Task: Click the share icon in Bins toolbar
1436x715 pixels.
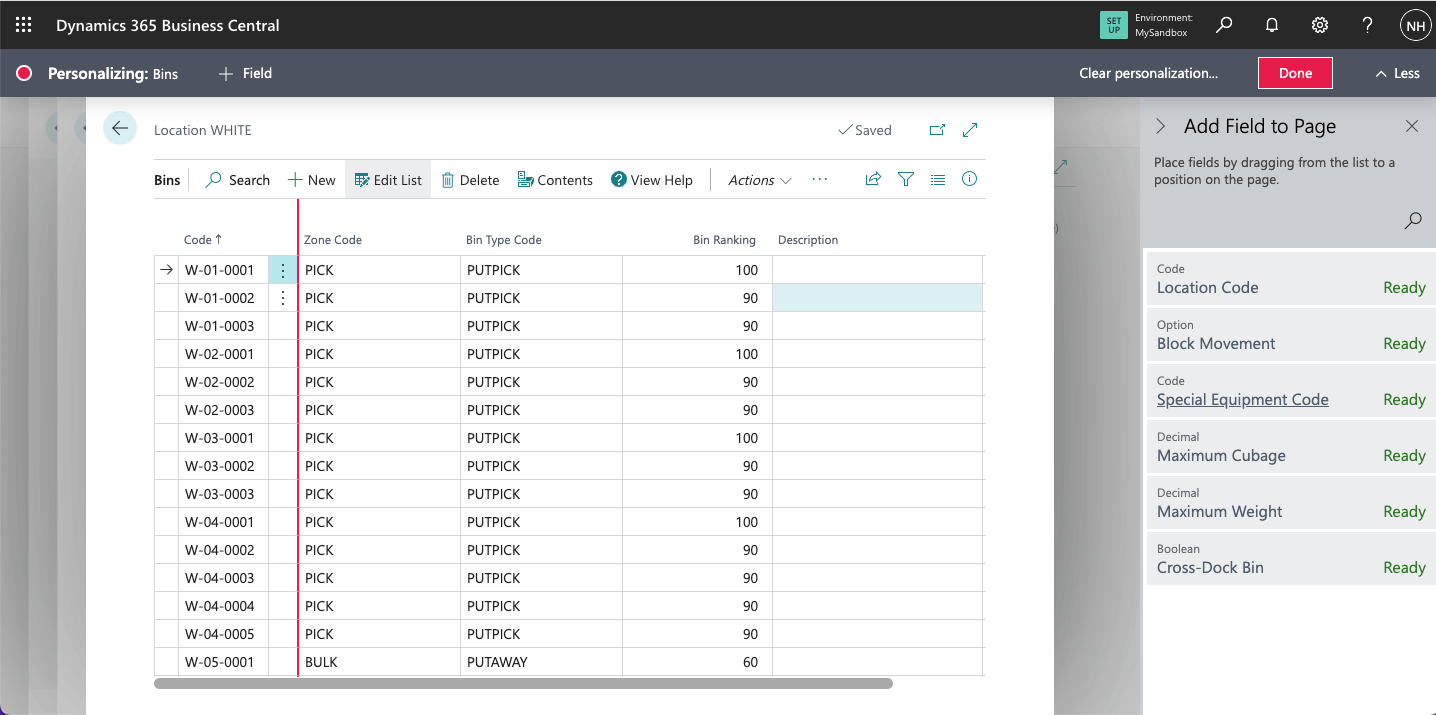Action: click(x=873, y=179)
